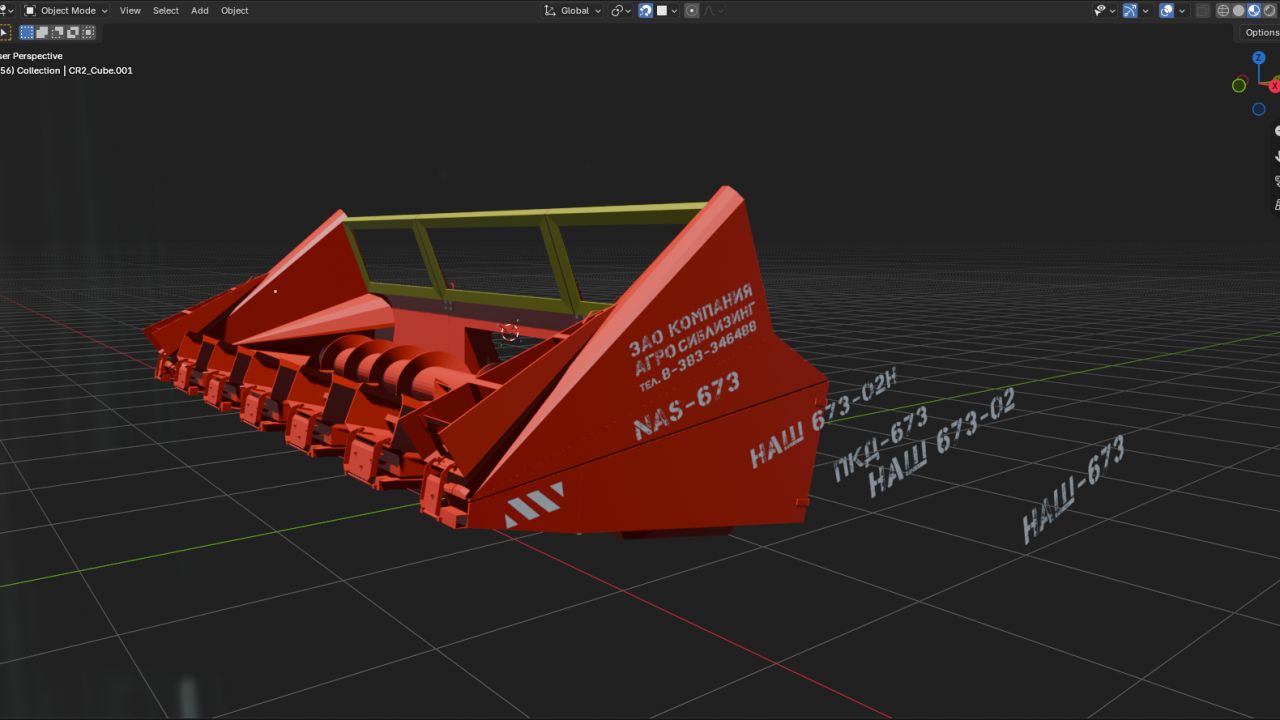Toggle viewport overlays

click(1166, 10)
